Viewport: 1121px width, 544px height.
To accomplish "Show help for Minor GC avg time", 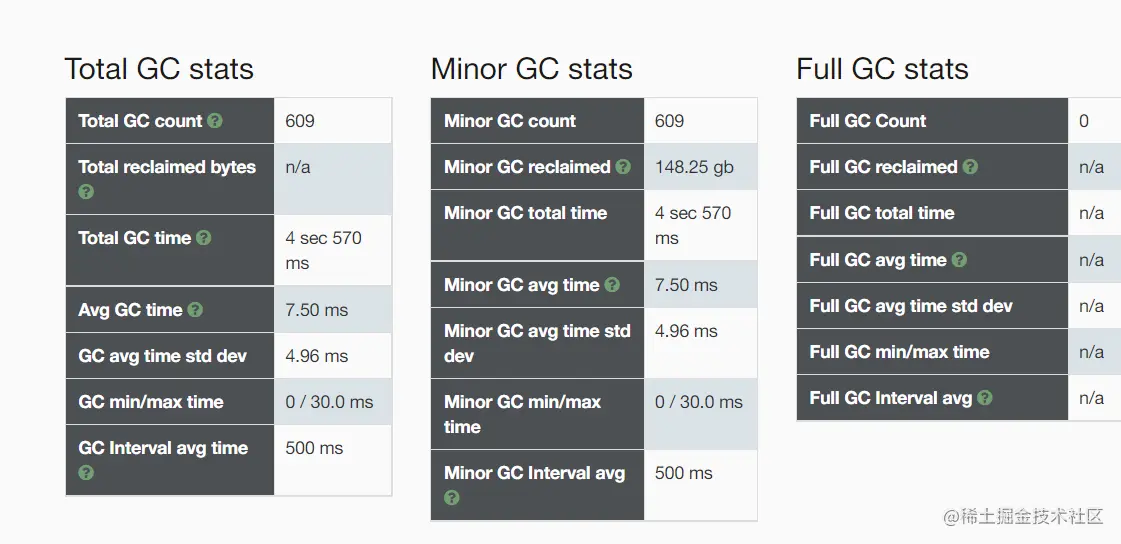I will coord(612,285).
